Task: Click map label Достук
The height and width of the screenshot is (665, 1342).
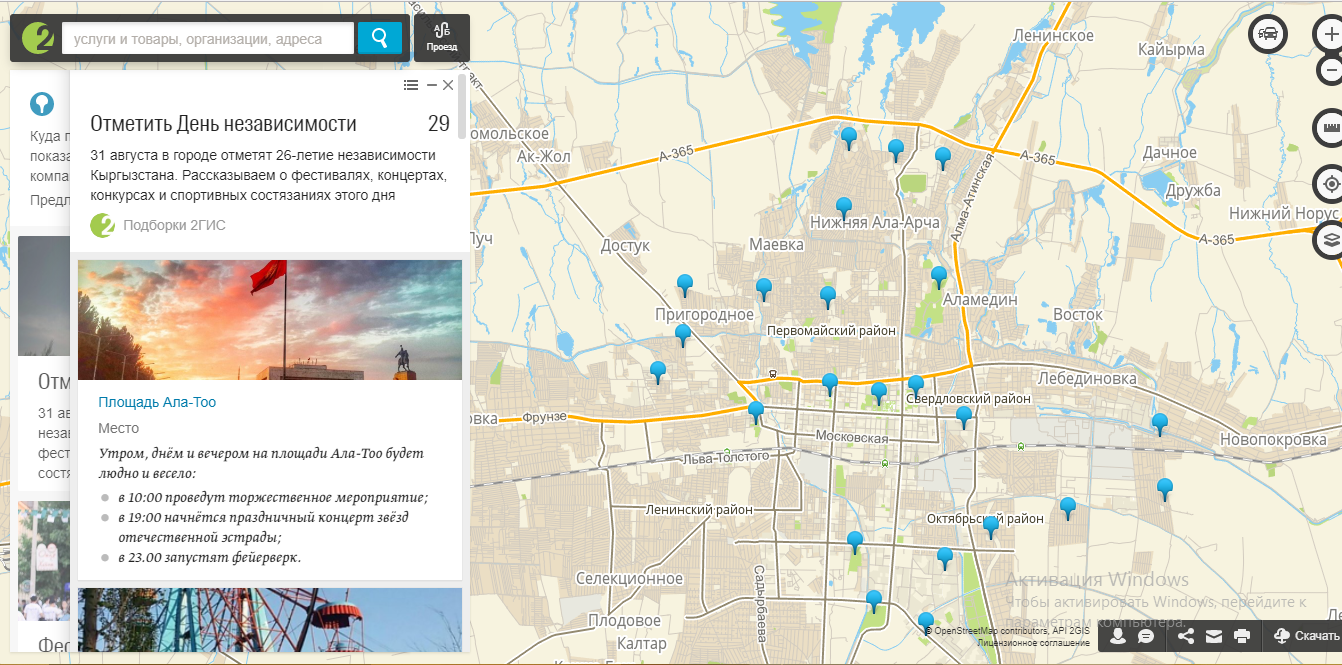Action: [x=625, y=245]
